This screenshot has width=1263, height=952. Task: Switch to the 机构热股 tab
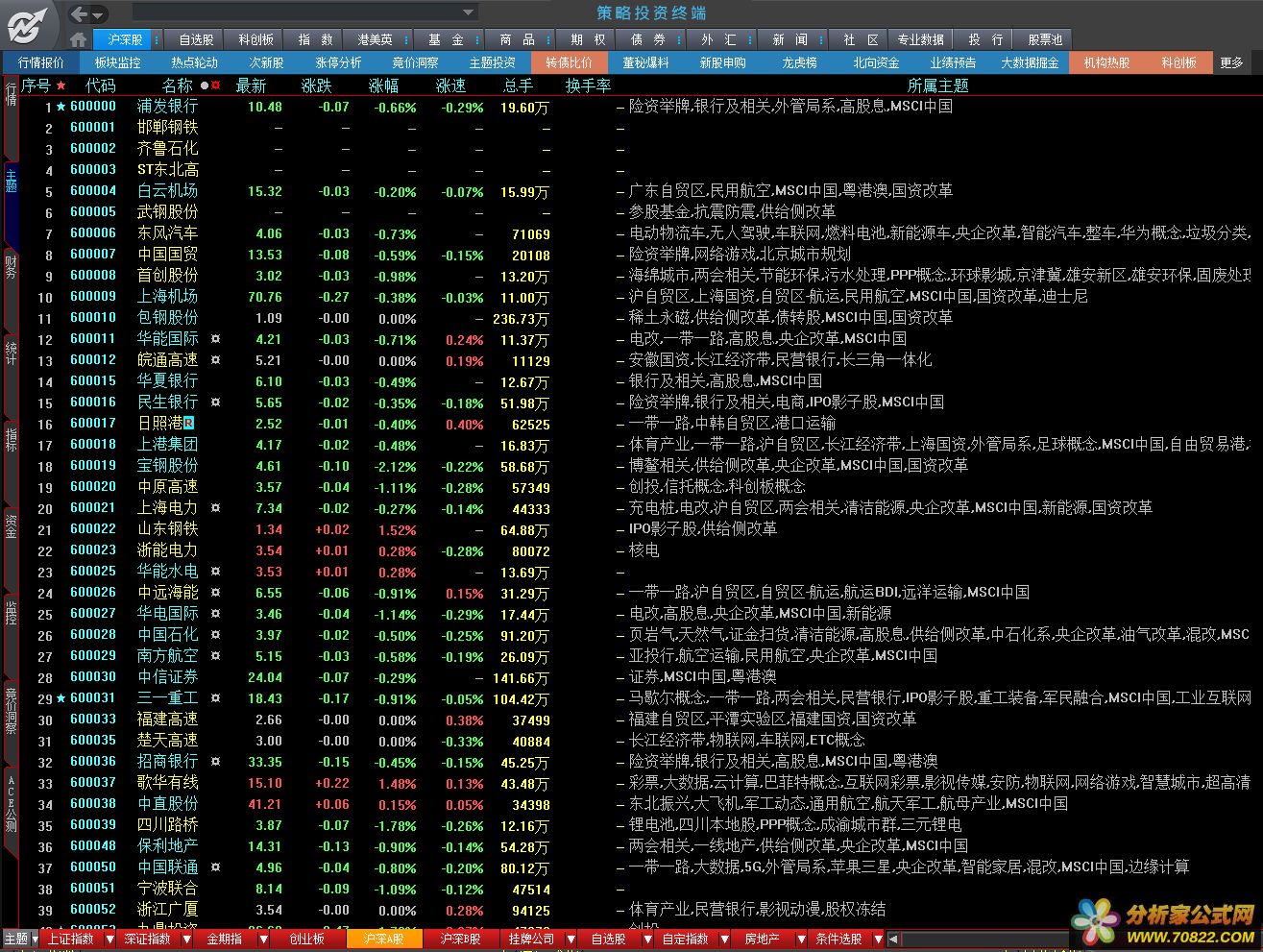pos(1106,62)
